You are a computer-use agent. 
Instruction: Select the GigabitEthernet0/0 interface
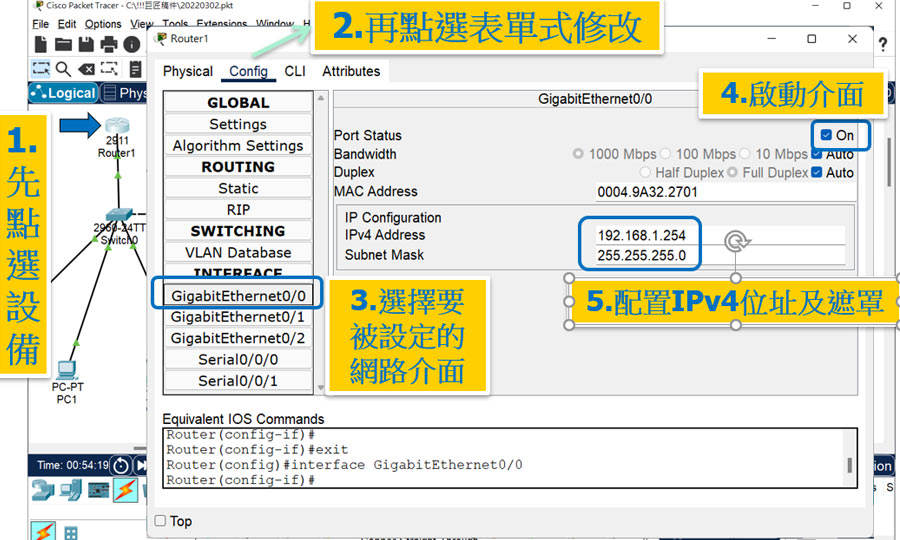238,296
